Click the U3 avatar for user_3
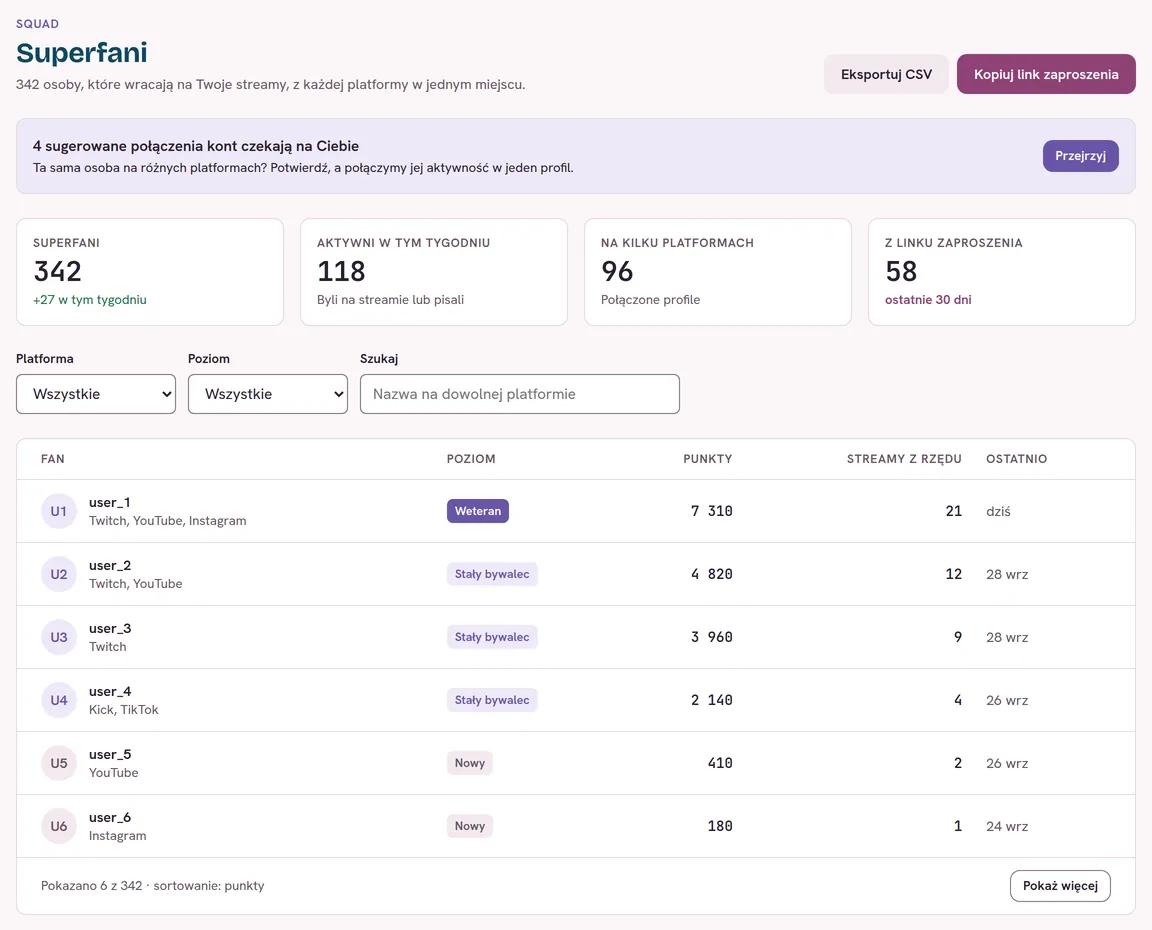Screen dimensions: 1152x930 [59, 638]
